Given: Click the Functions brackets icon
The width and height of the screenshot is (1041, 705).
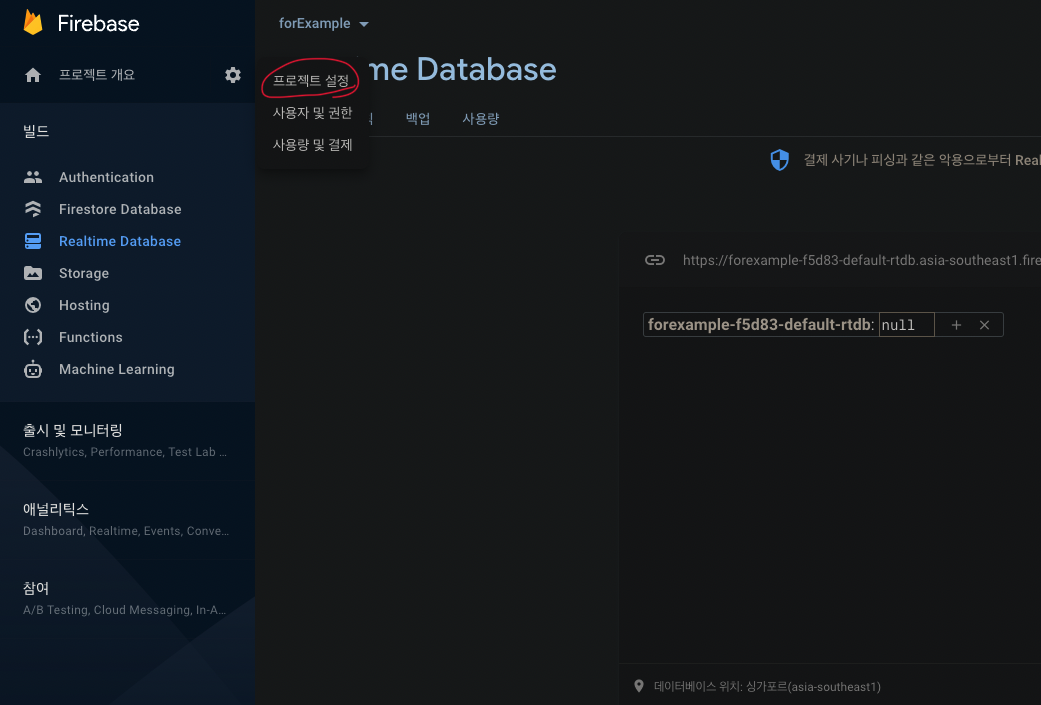Looking at the screenshot, I should (x=33, y=337).
